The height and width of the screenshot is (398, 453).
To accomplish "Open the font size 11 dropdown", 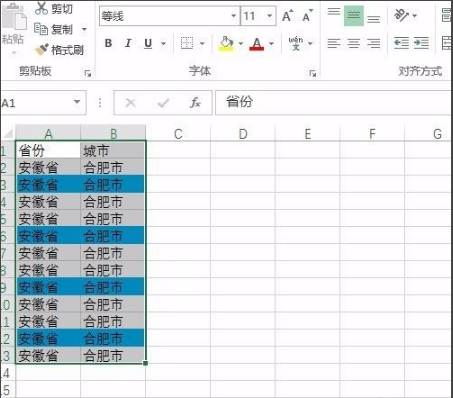I will (x=270, y=16).
